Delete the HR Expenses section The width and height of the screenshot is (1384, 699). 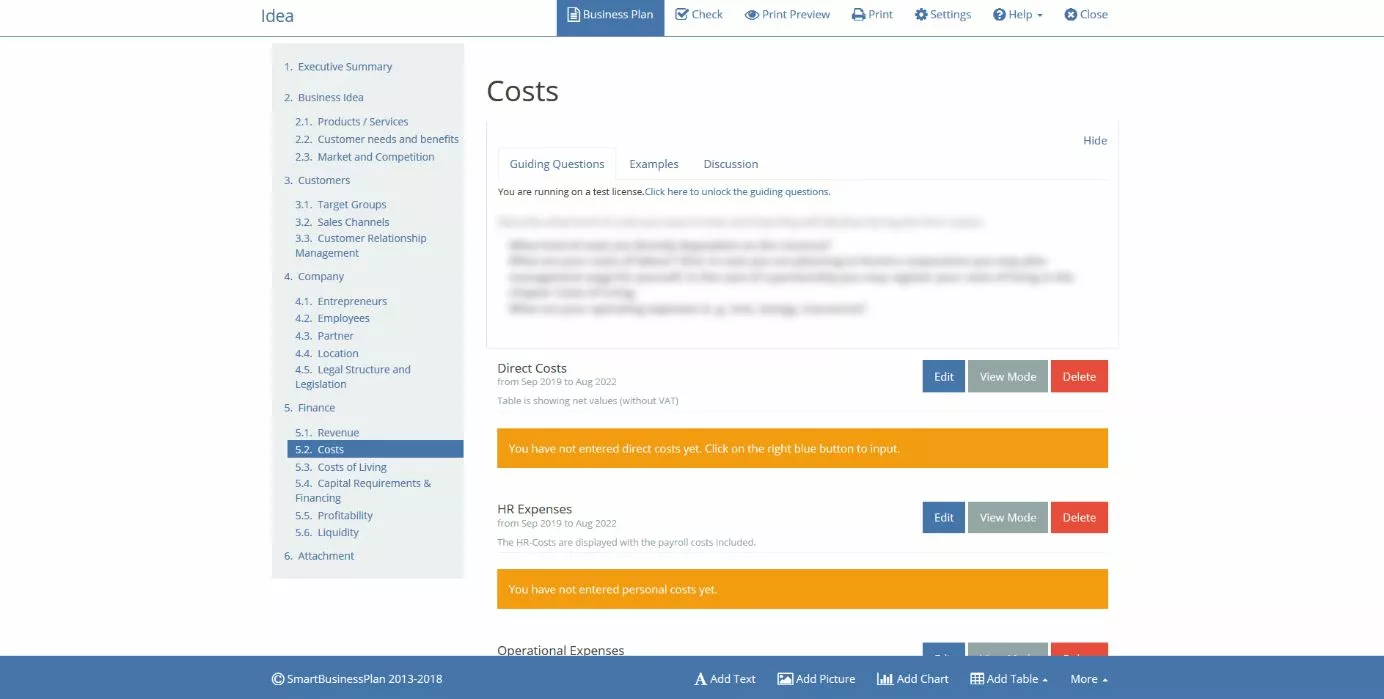pyautogui.click(x=1079, y=517)
